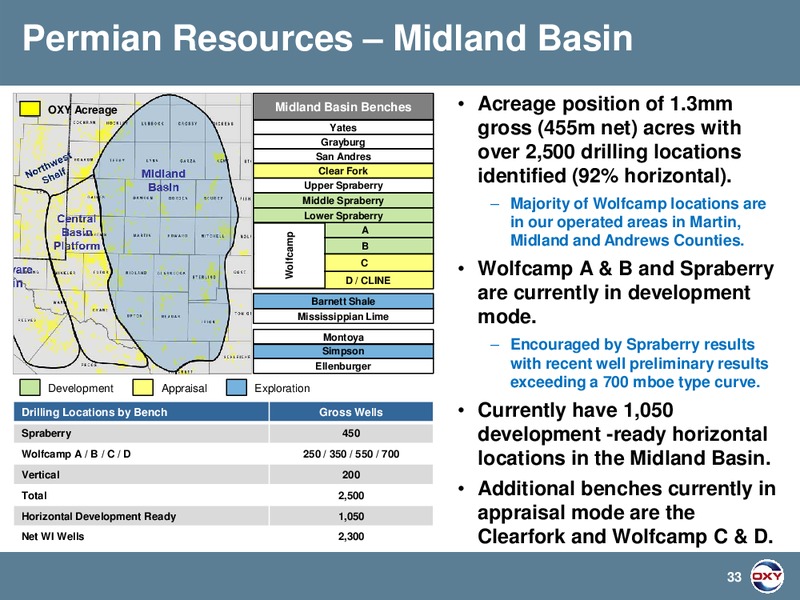
Task: Click the vertical 'Wolfcamp' label cell
Action: point(289,256)
